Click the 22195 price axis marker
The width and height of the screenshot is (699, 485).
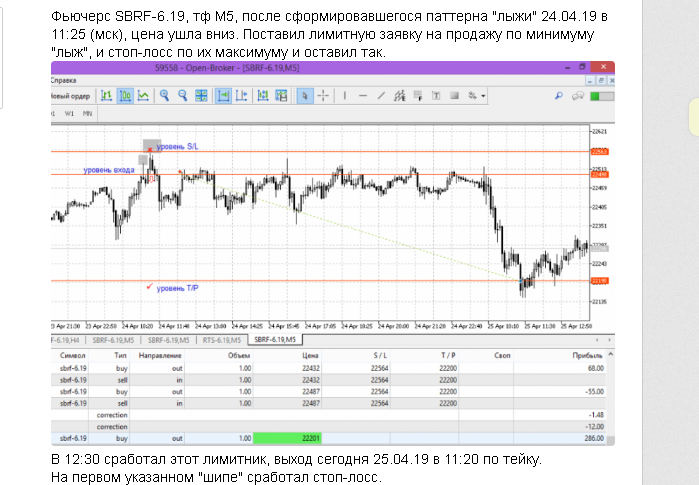(x=600, y=281)
